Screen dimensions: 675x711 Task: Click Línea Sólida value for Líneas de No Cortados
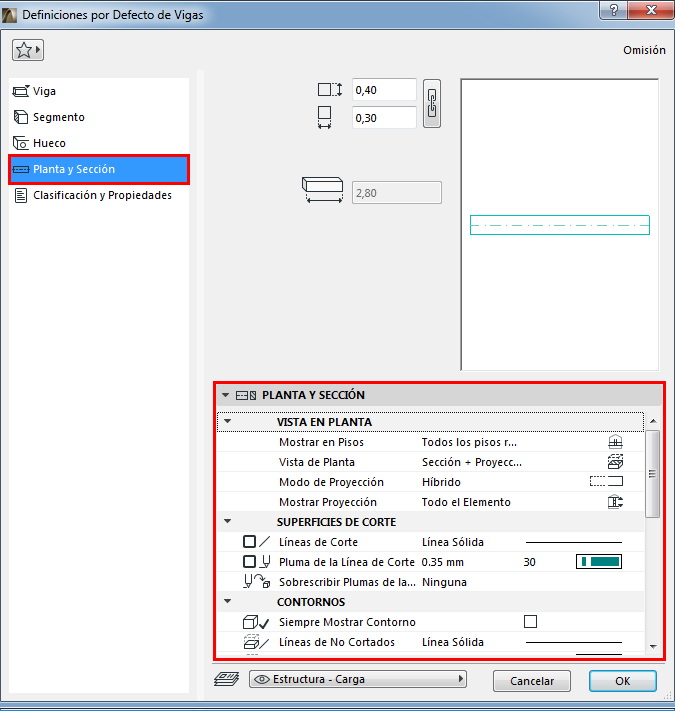[452, 643]
